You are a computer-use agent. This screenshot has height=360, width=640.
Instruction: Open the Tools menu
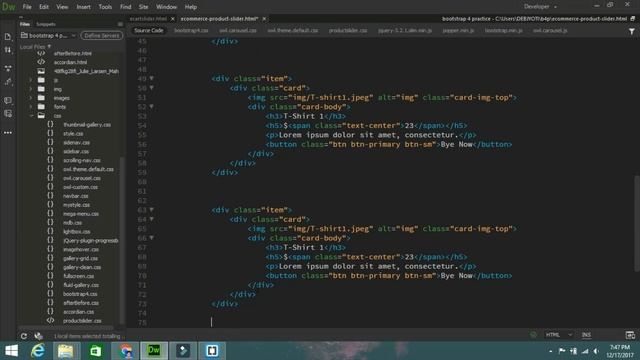tap(105, 7)
